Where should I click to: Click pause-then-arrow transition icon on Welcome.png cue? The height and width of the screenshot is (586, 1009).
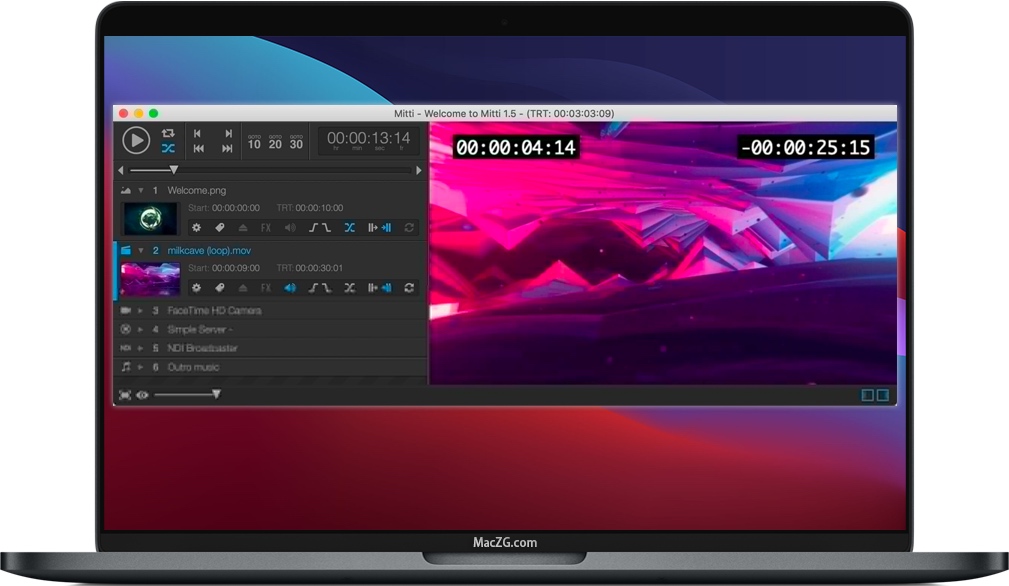click(373, 228)
